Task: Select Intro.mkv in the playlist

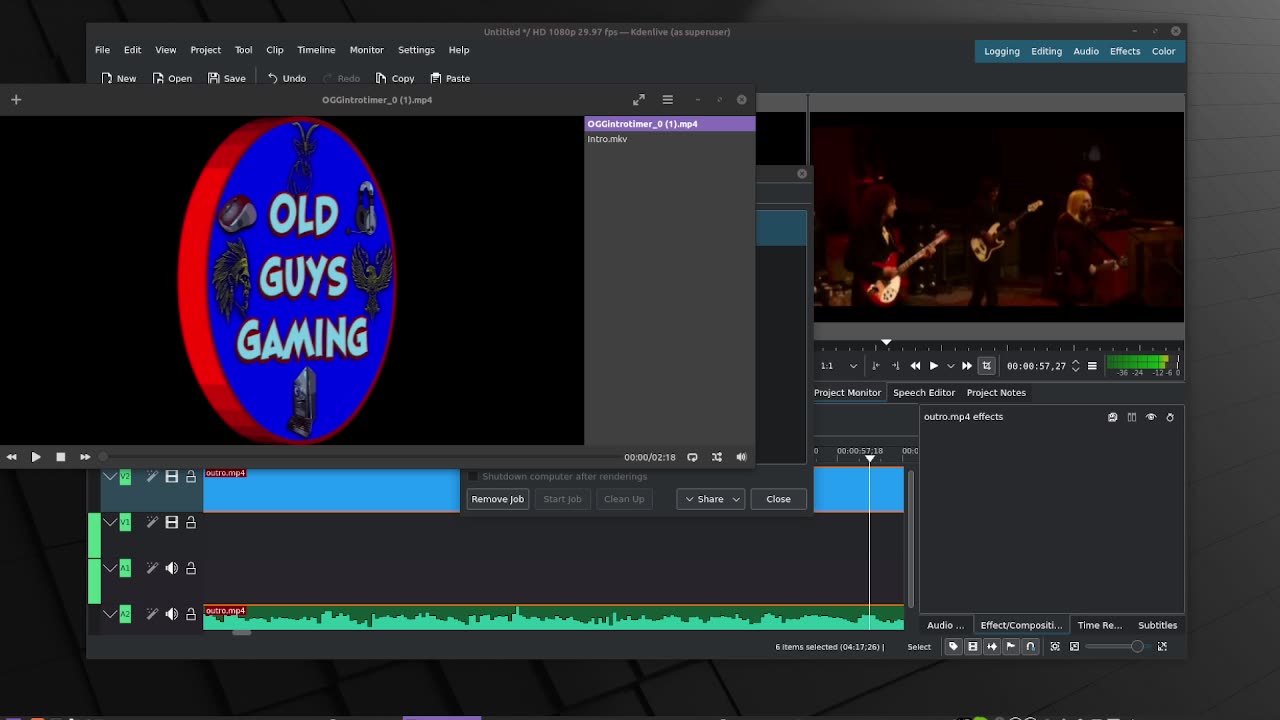Action: (x=669, y=139)
